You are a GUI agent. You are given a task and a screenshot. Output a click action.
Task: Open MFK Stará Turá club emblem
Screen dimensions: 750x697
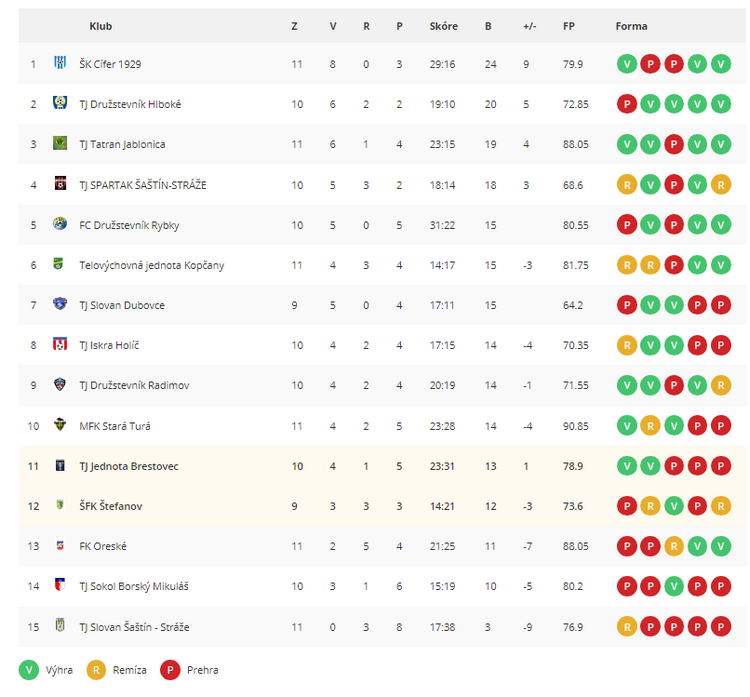(x=60, y=424)
